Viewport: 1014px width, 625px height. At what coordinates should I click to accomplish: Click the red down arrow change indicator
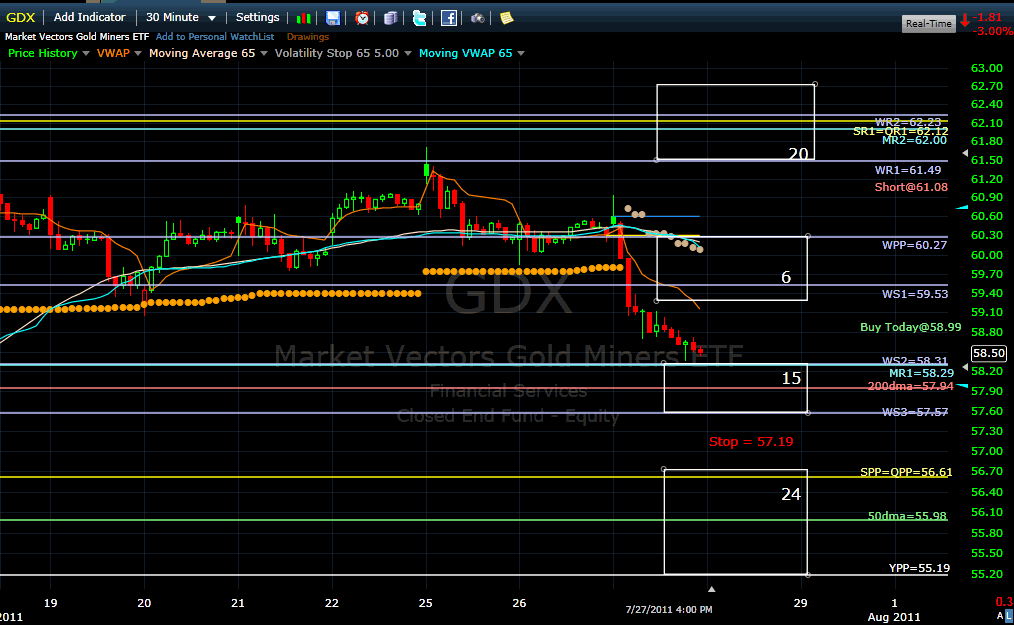click(x=965, y=21)
